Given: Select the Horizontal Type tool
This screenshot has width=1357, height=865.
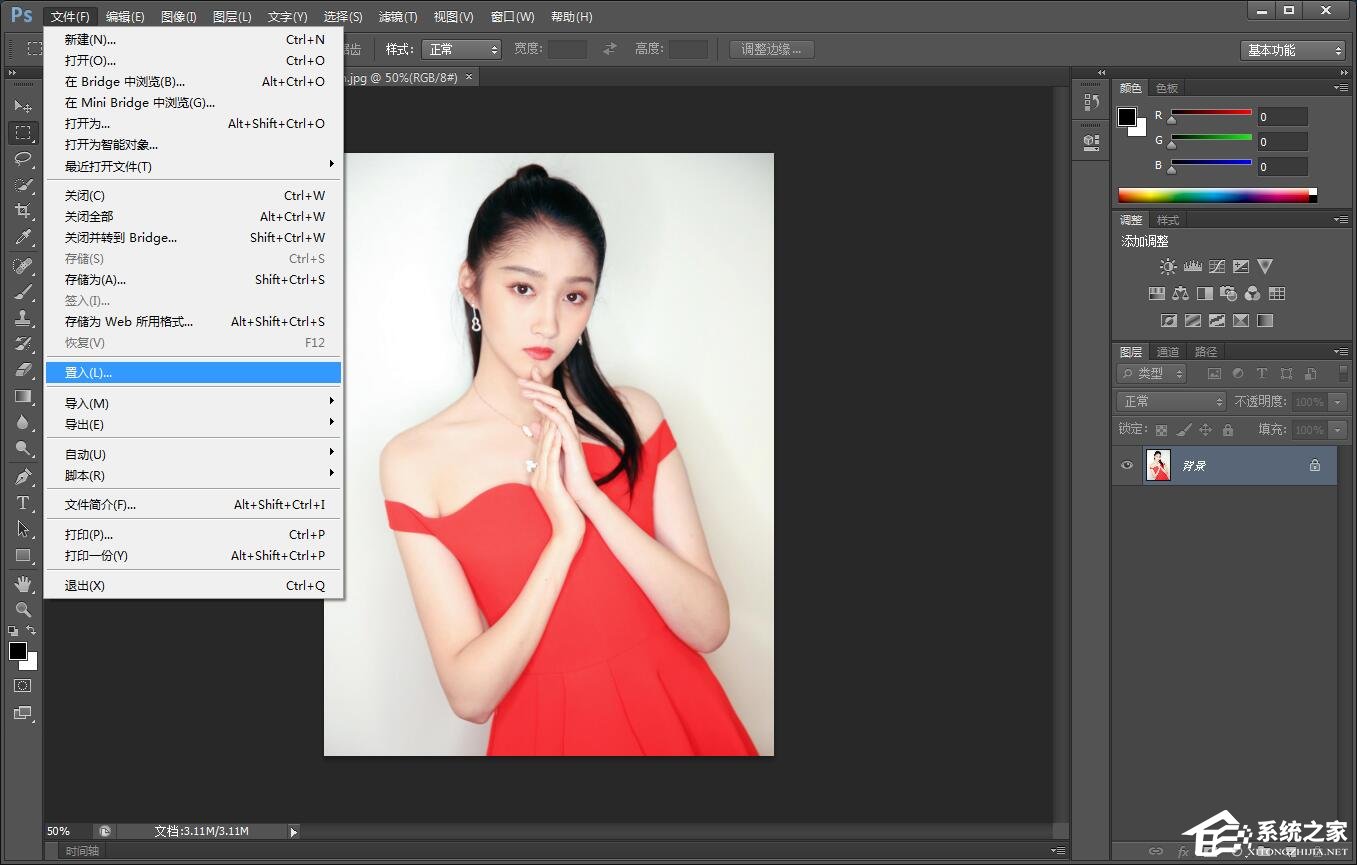Looking at the screenshot, I should coord(23,503).
